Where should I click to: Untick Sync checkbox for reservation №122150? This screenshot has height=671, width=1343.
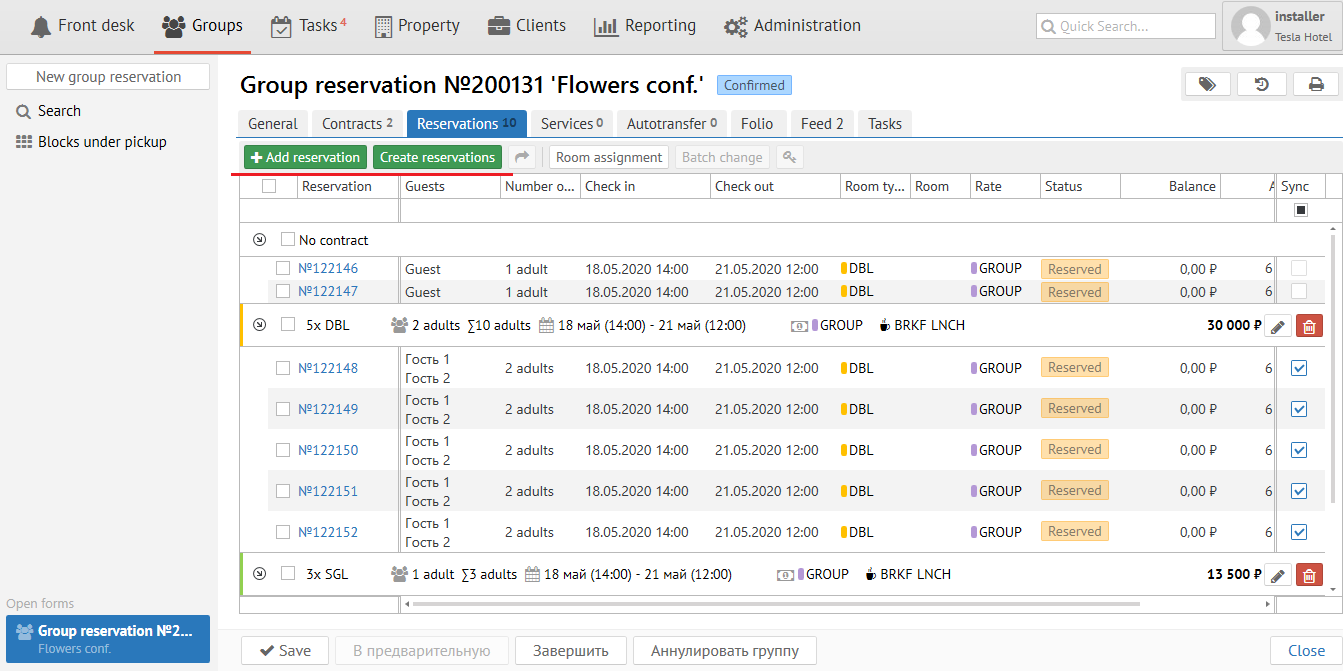click(1299, 450)
